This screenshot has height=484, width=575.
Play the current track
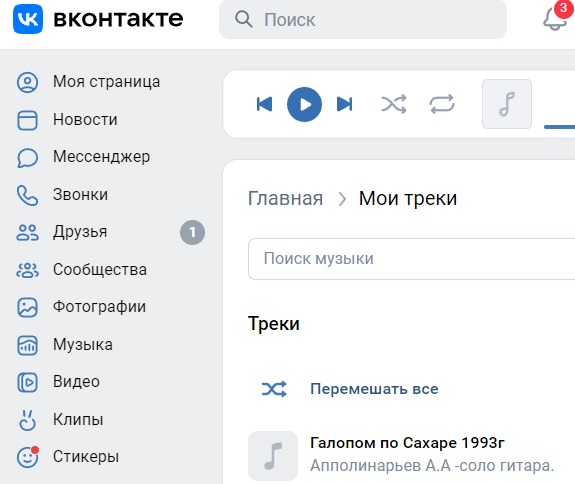click(x=304, y=104)
